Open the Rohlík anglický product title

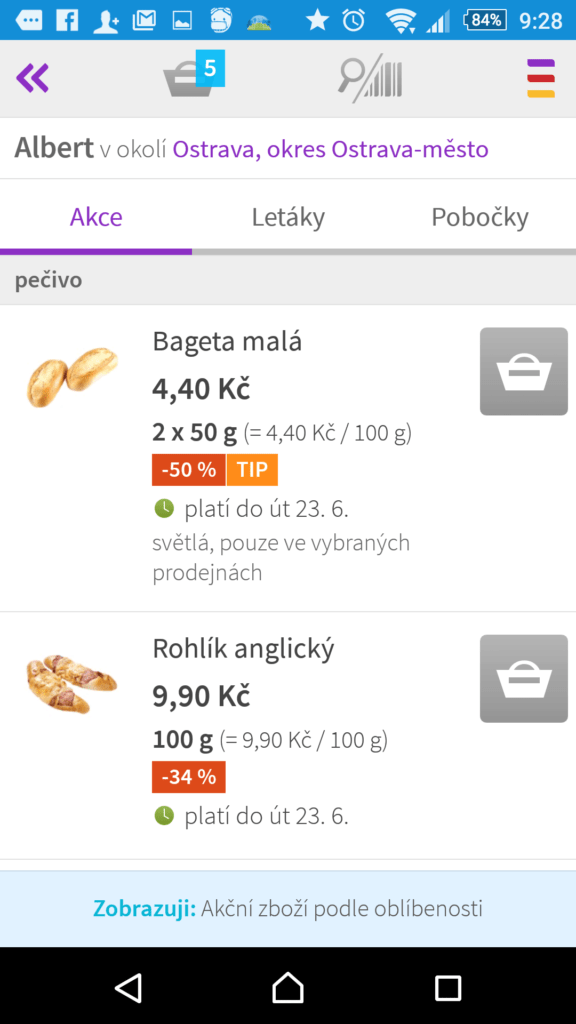[x=243, y=649]
